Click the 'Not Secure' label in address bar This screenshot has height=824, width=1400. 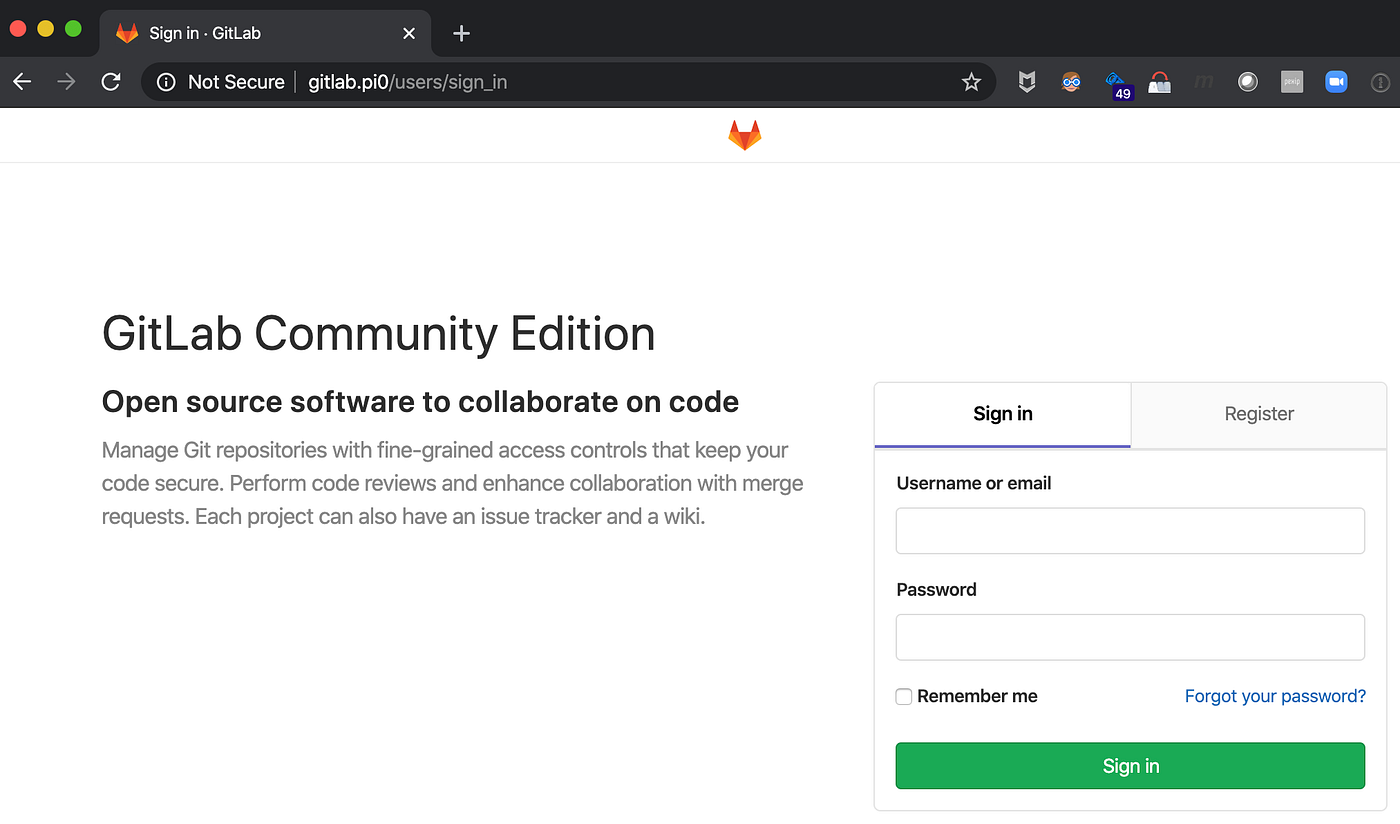[x=236, y=82]
